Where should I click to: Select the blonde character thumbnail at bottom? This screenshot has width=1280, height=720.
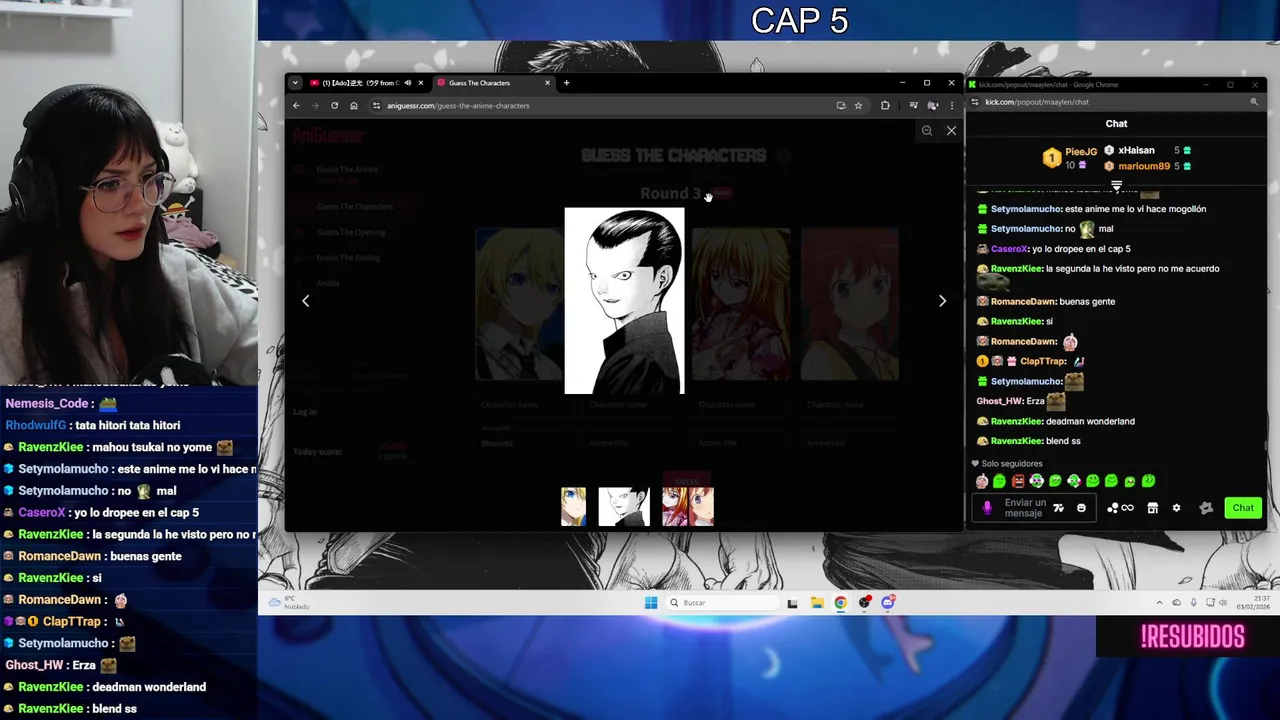574,507
